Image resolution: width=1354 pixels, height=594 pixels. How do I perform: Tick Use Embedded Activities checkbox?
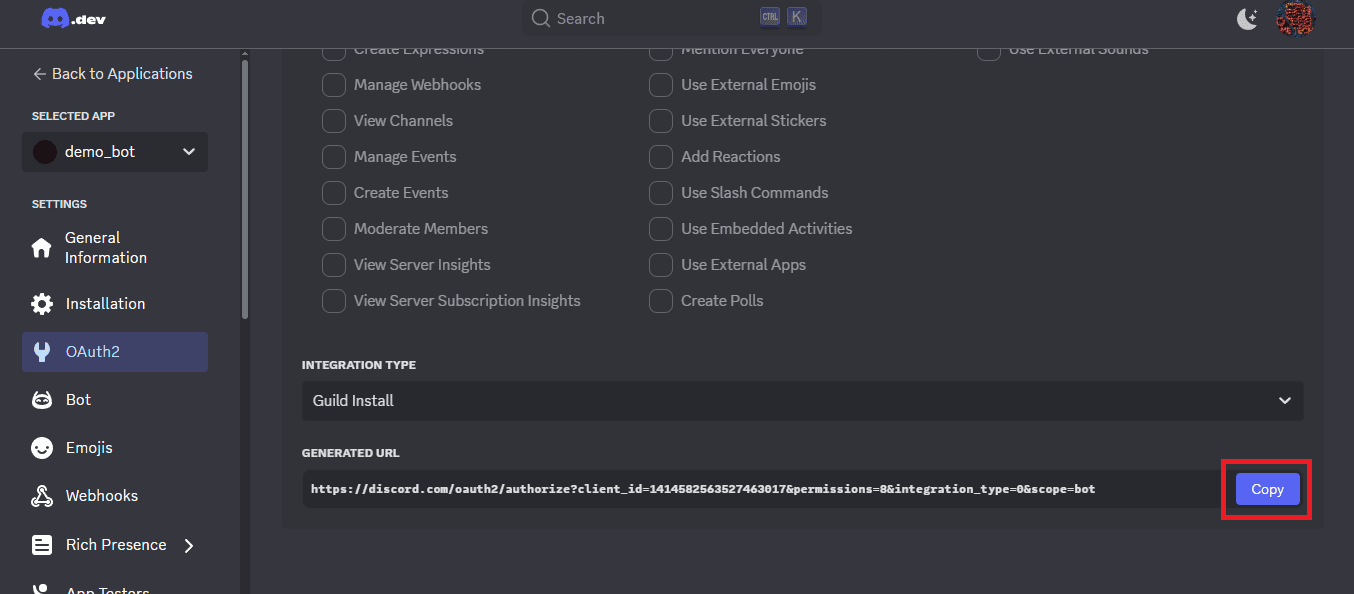661,229
